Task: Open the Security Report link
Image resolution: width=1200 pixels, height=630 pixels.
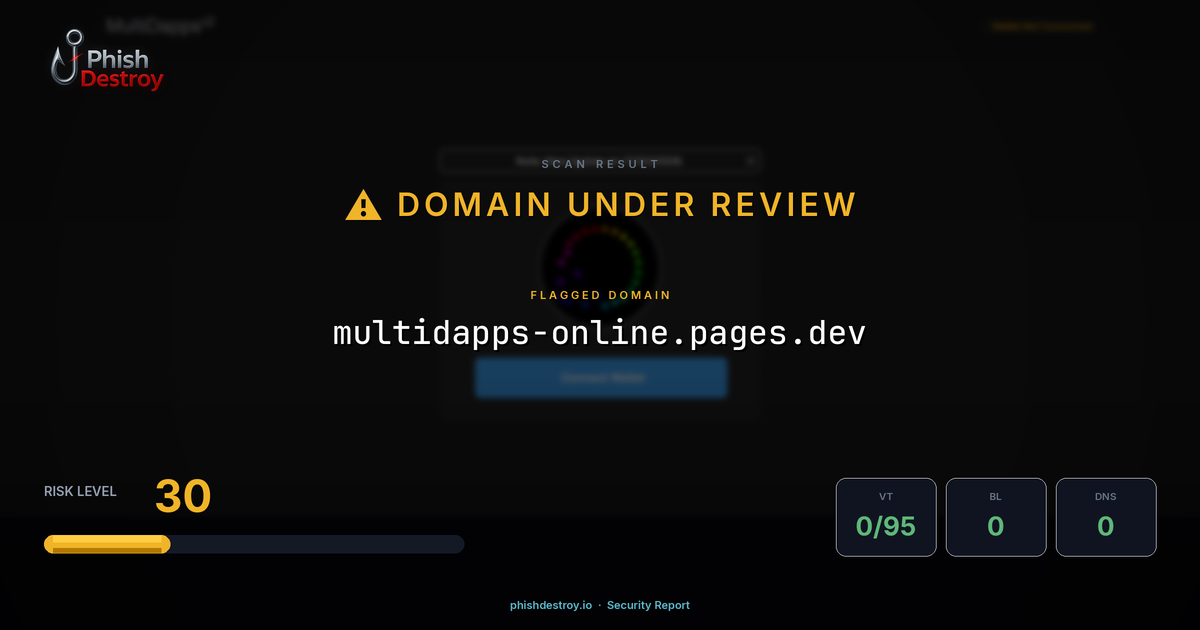Action: coord(648,605)
